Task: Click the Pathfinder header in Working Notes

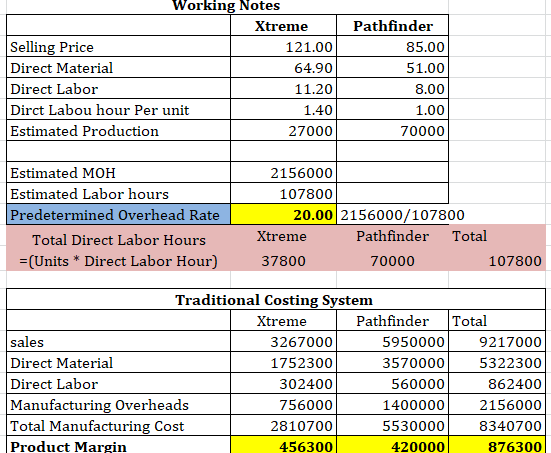Action: pyautogui.click(x=392, y=26)
